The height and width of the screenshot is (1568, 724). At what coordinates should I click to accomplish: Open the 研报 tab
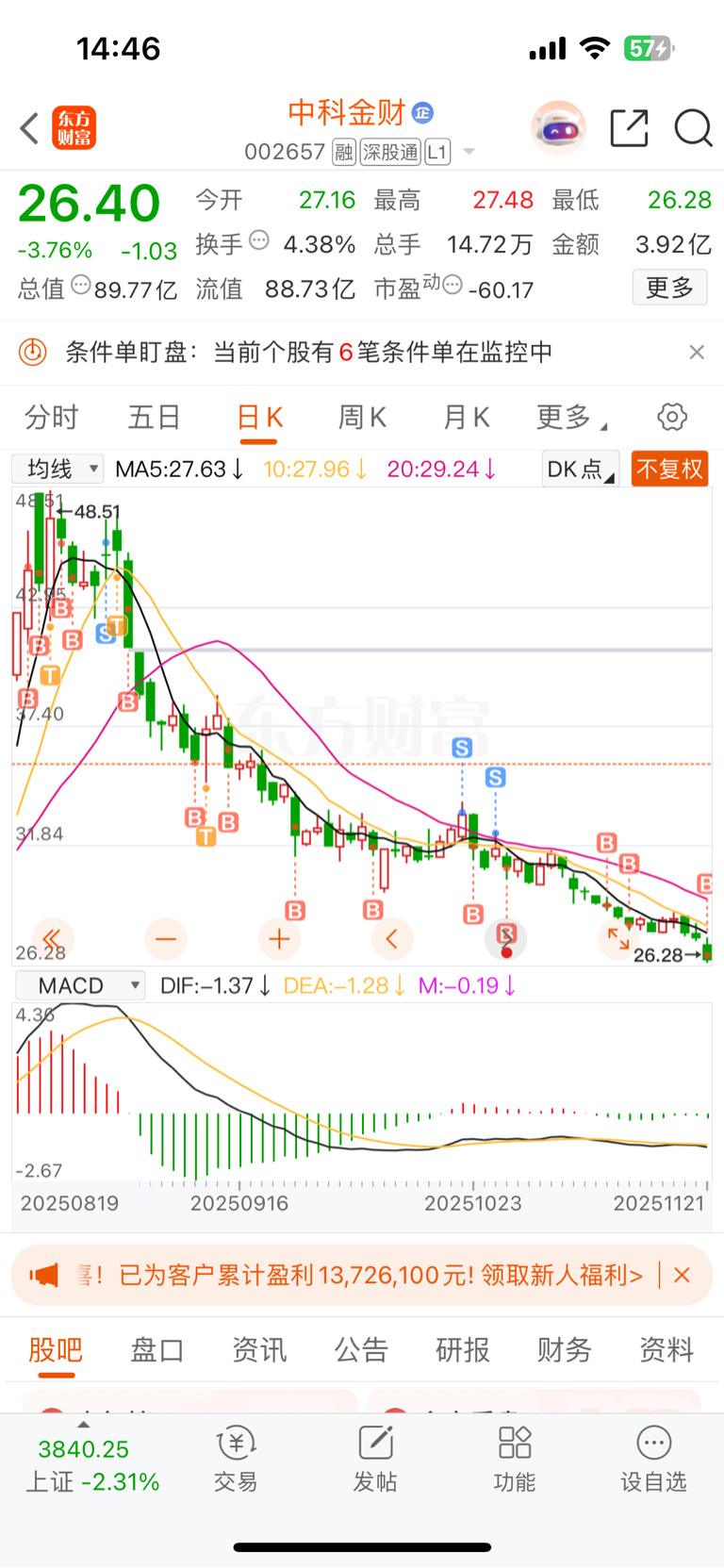coord(463,1350)
